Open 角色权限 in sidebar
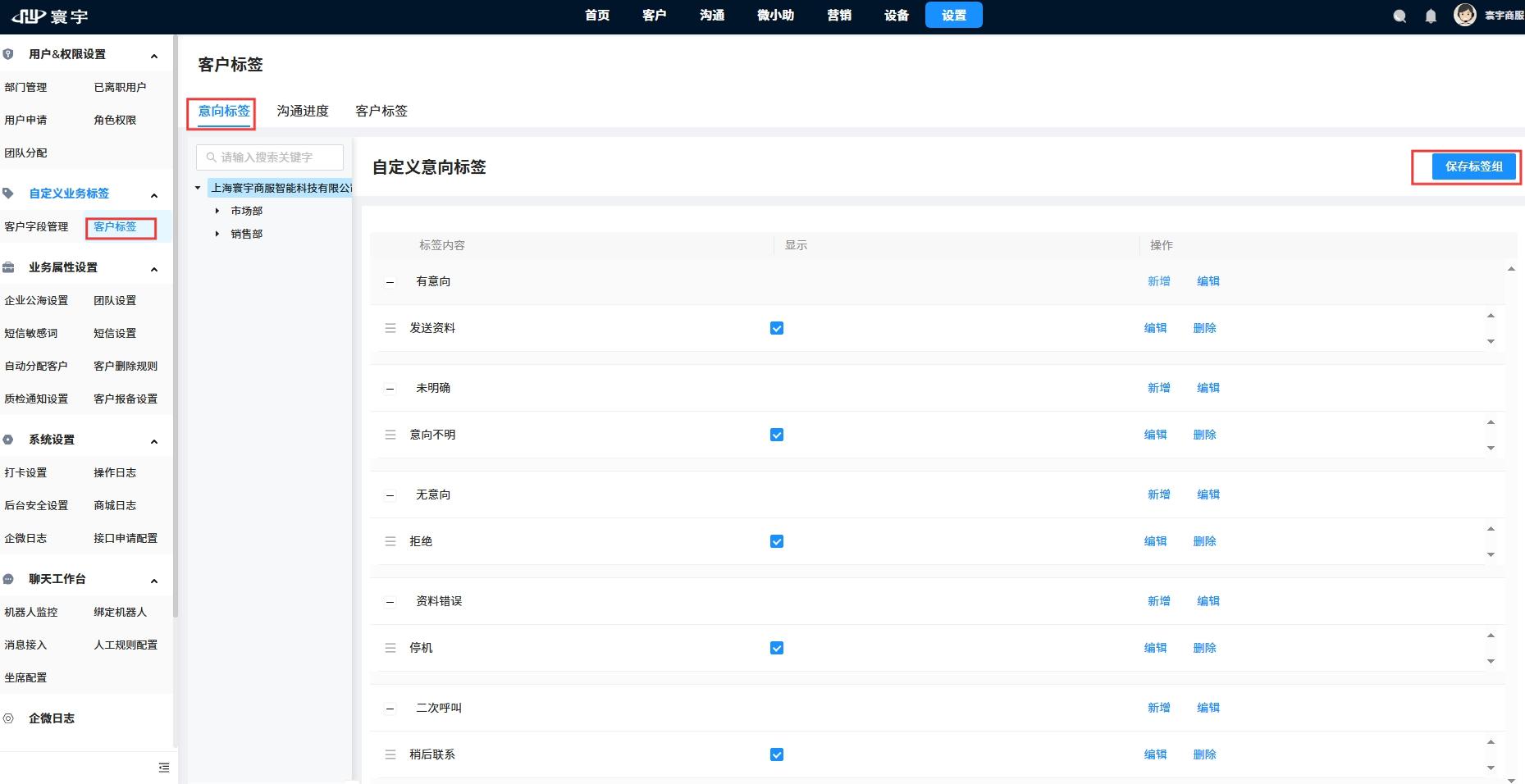This screenshot has height=784, width=1525. [115, 120]
